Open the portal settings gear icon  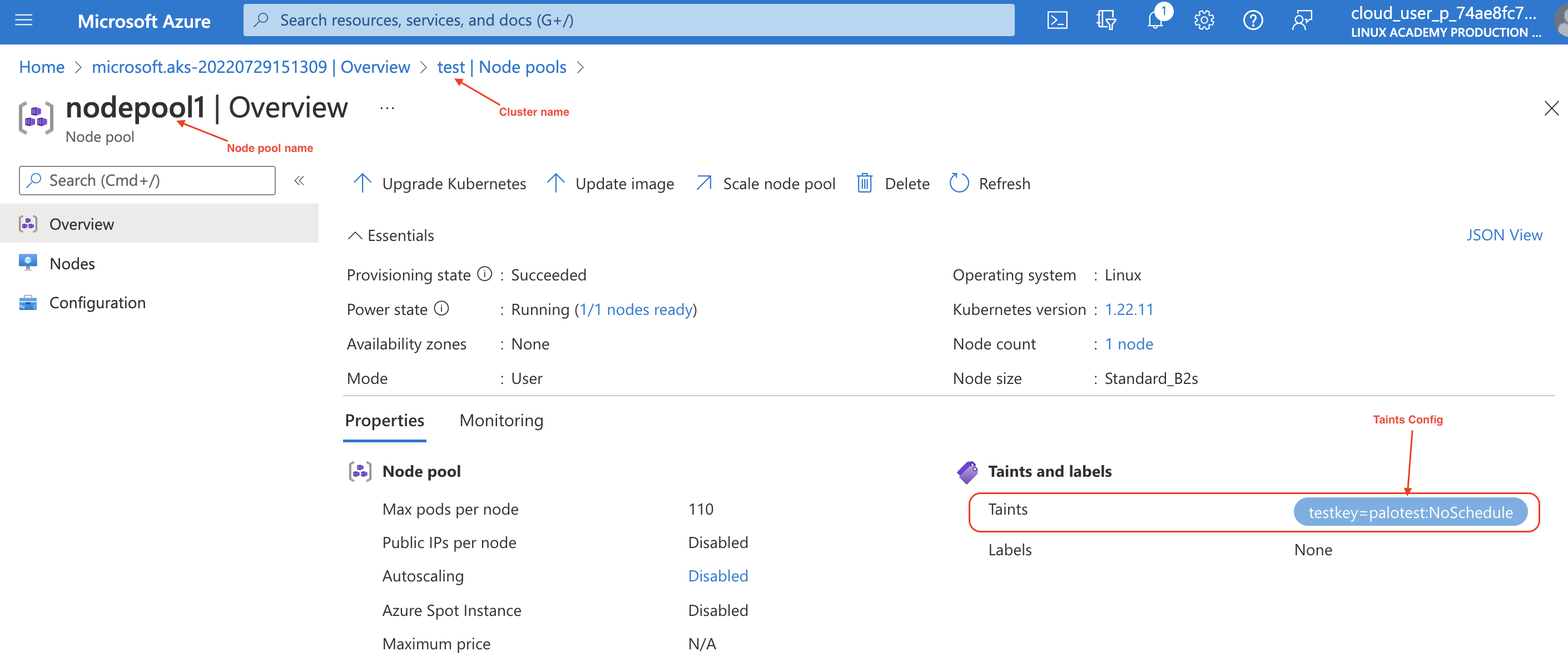click(1203, 21)
